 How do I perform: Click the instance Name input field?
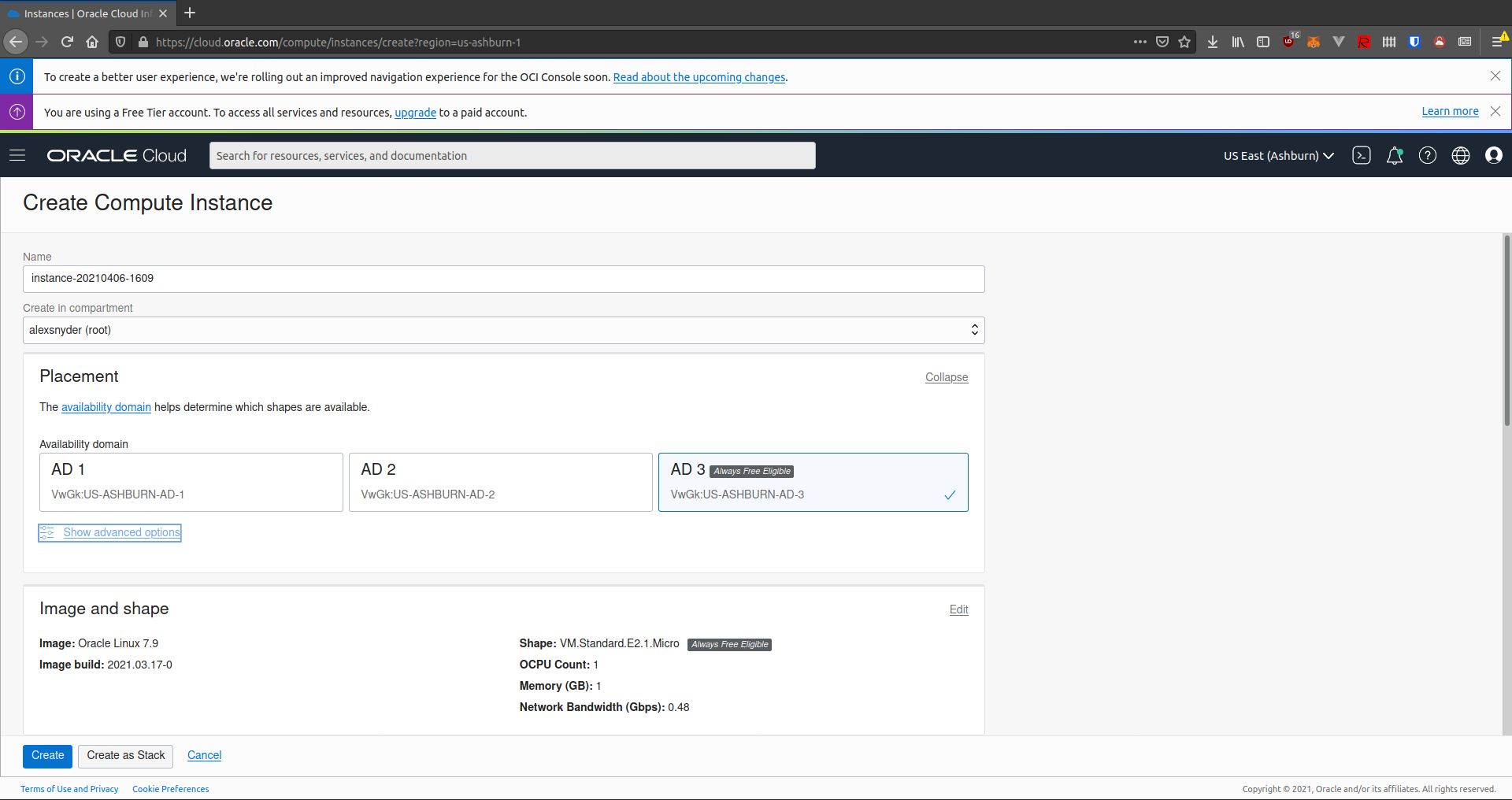point(504,279)
